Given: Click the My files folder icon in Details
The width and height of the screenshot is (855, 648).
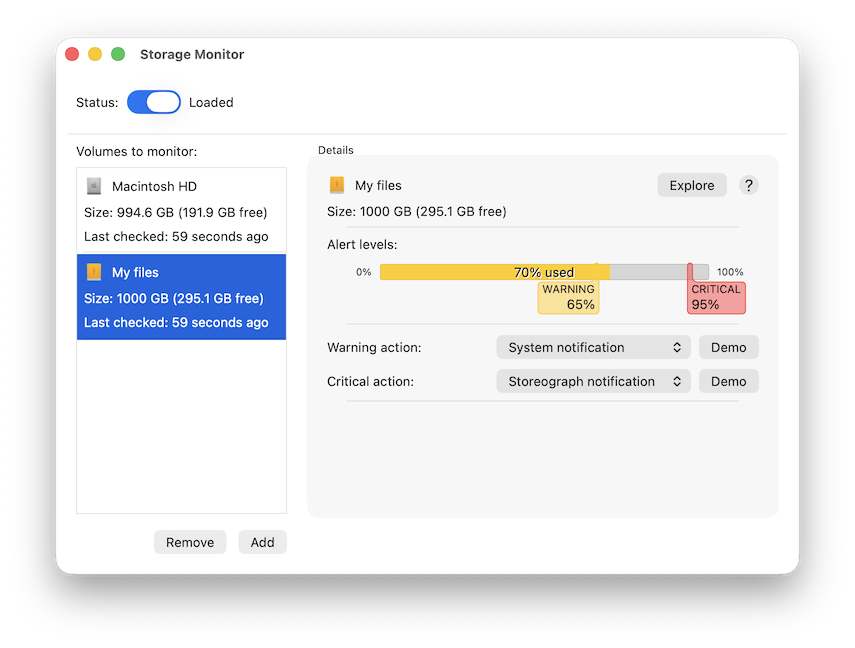Looking at the screenshot, I should (336, 185).
